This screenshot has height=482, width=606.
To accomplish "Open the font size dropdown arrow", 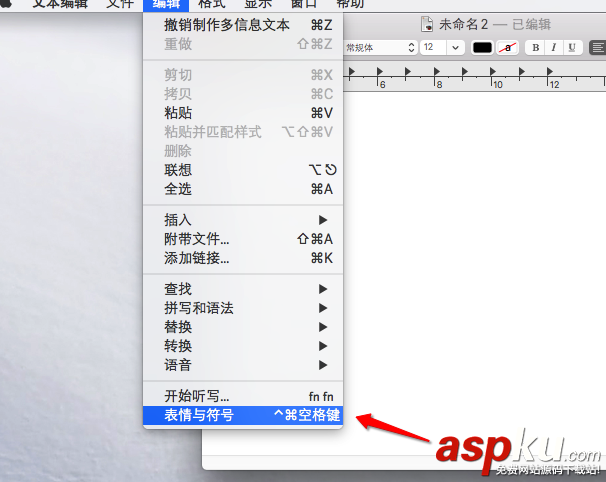I will pos(455,48).
